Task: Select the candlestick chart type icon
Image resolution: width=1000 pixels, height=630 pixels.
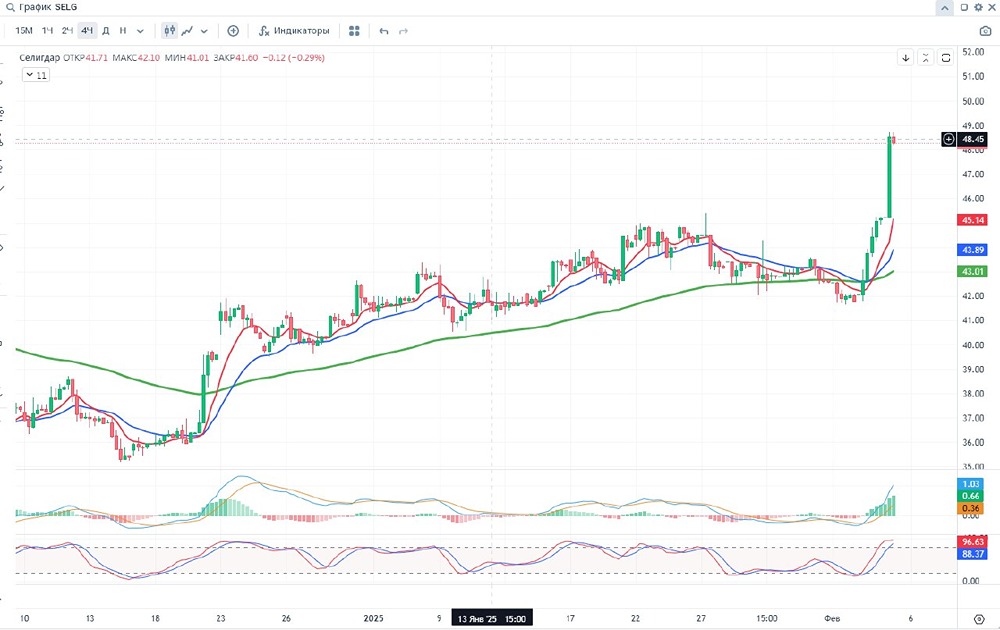Action: point(169,31)
